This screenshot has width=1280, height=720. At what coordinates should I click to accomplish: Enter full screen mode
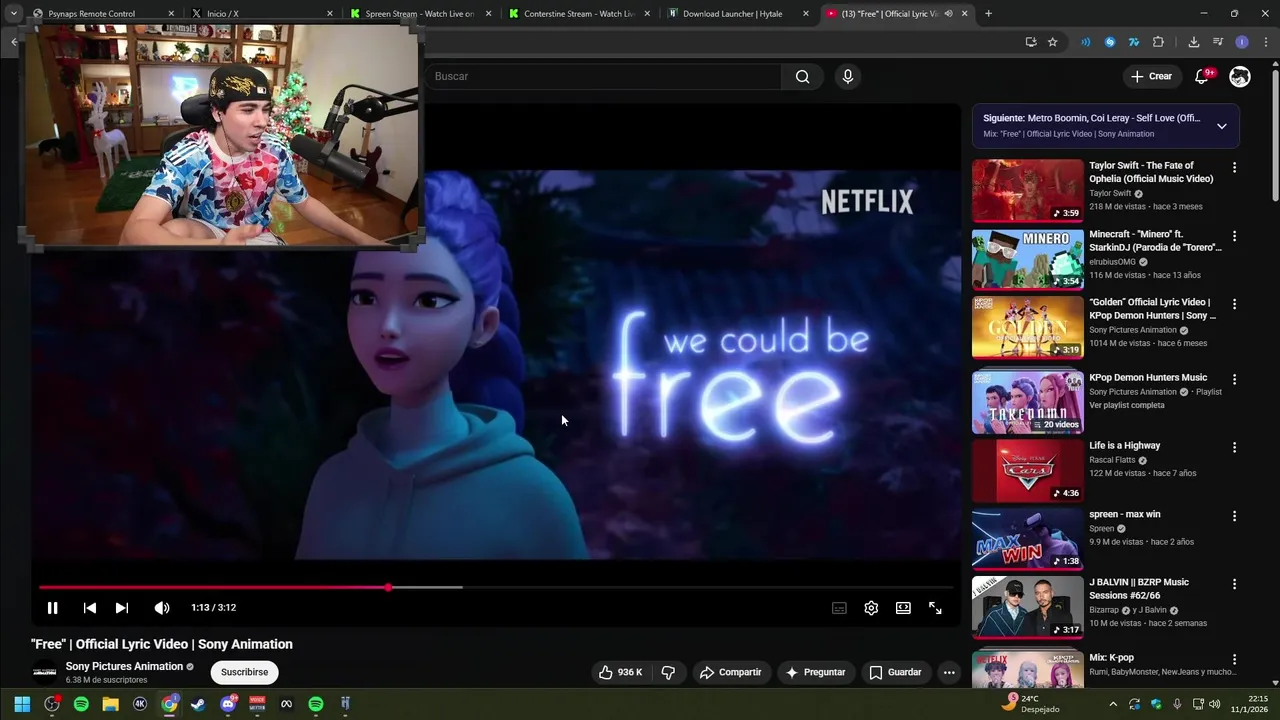tap(935, 608)
